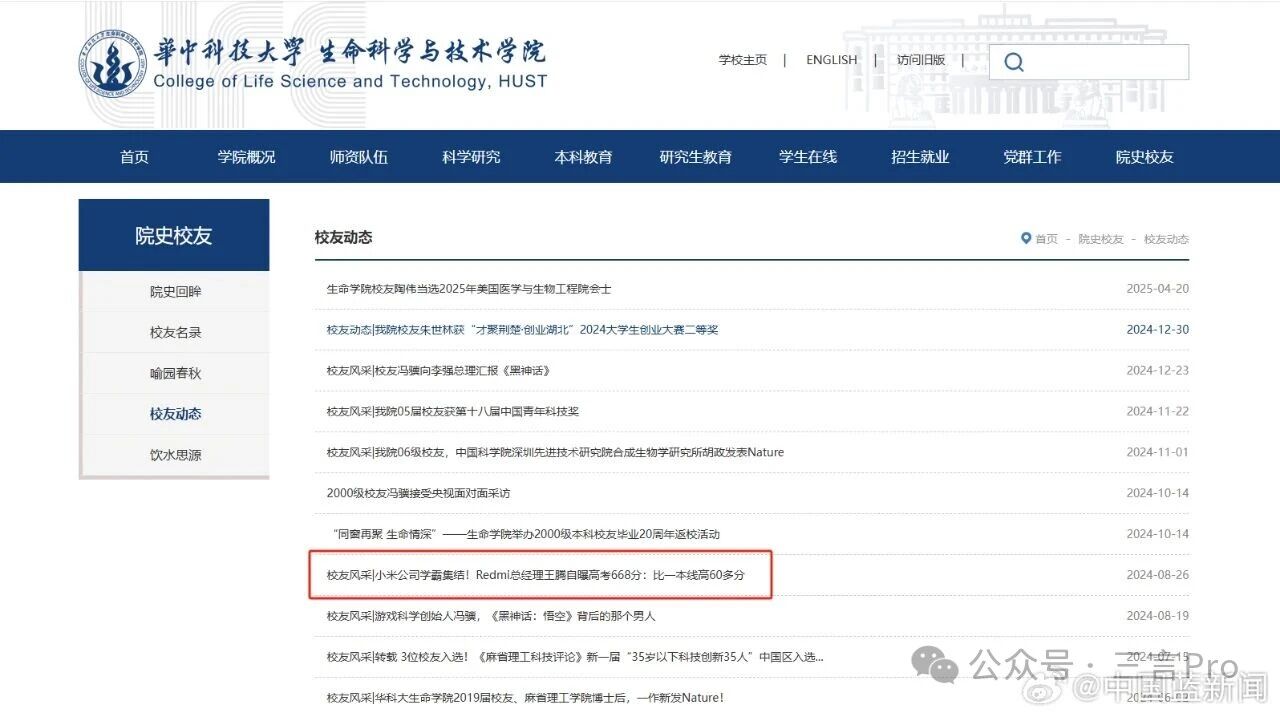
Task: Click 校友动态 in breadcrumb trail
Action: click(1166, 239)
